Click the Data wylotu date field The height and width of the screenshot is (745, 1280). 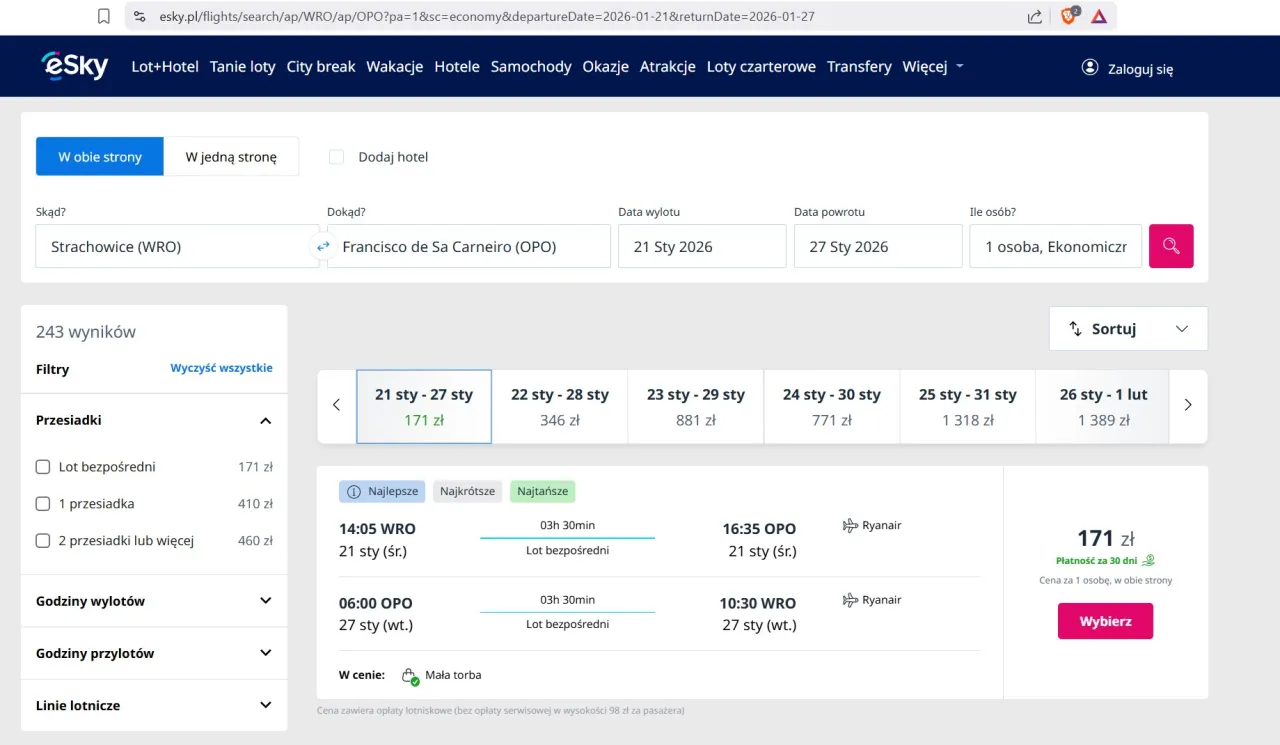pos(702,247)
